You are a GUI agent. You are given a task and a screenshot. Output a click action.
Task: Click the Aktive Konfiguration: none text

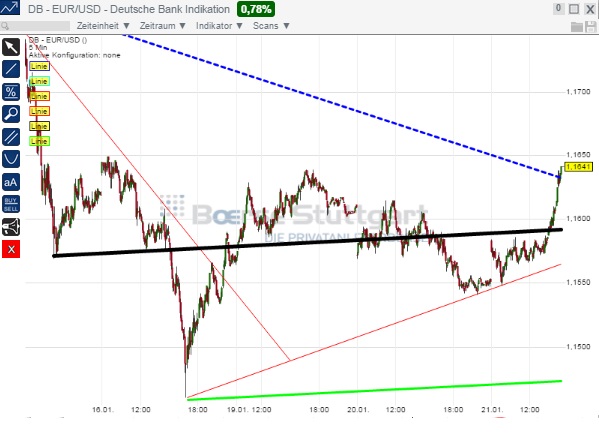point(74,55)
